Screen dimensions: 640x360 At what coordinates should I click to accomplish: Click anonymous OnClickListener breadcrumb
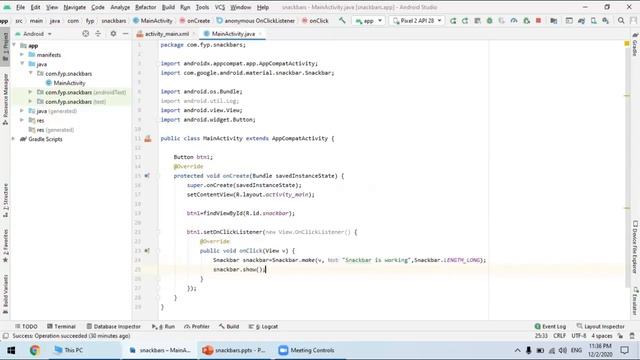pyautogui.click(x=256, y=20)
